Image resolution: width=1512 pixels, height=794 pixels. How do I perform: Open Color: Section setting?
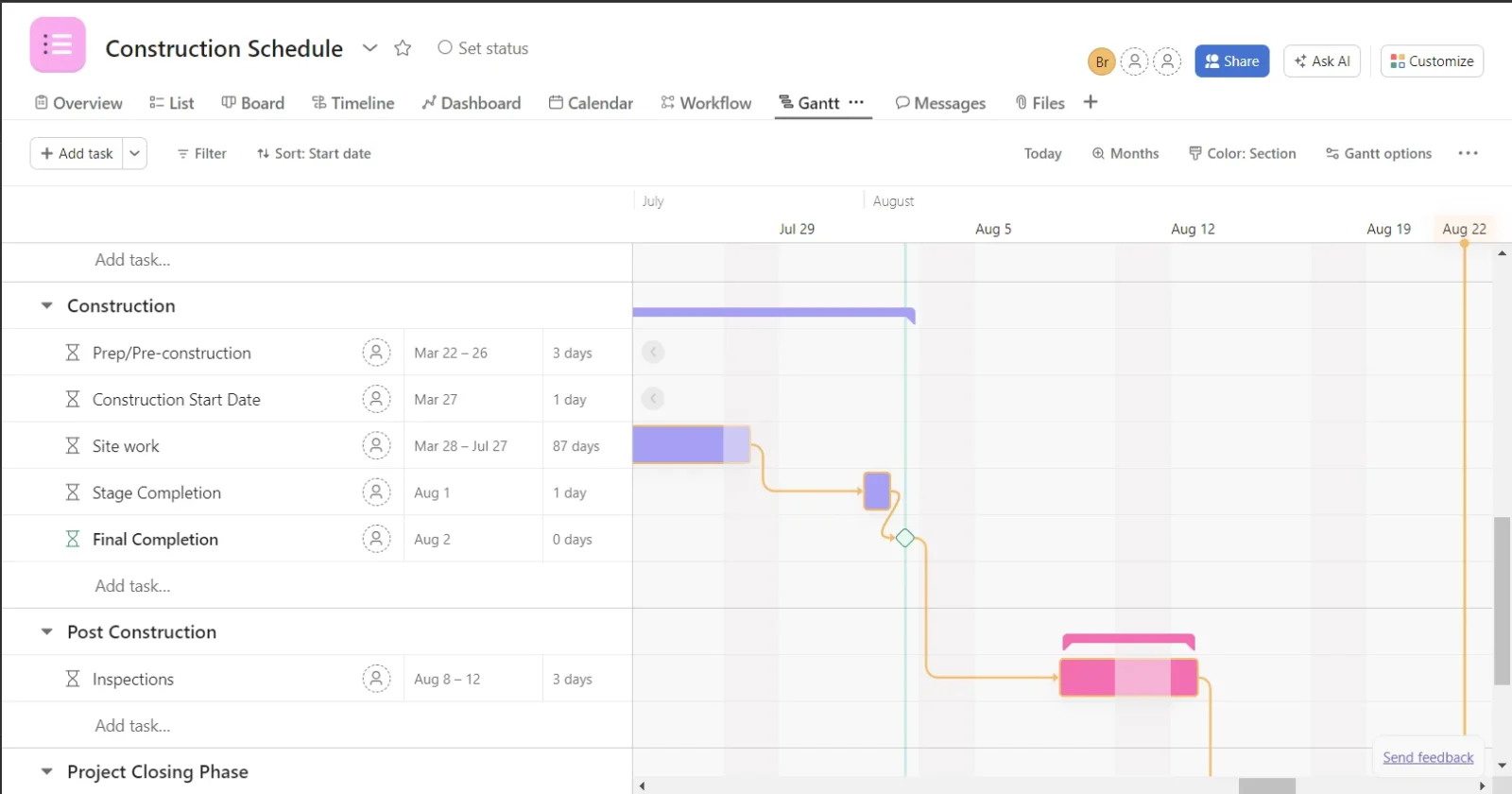tap(1242, 153)
